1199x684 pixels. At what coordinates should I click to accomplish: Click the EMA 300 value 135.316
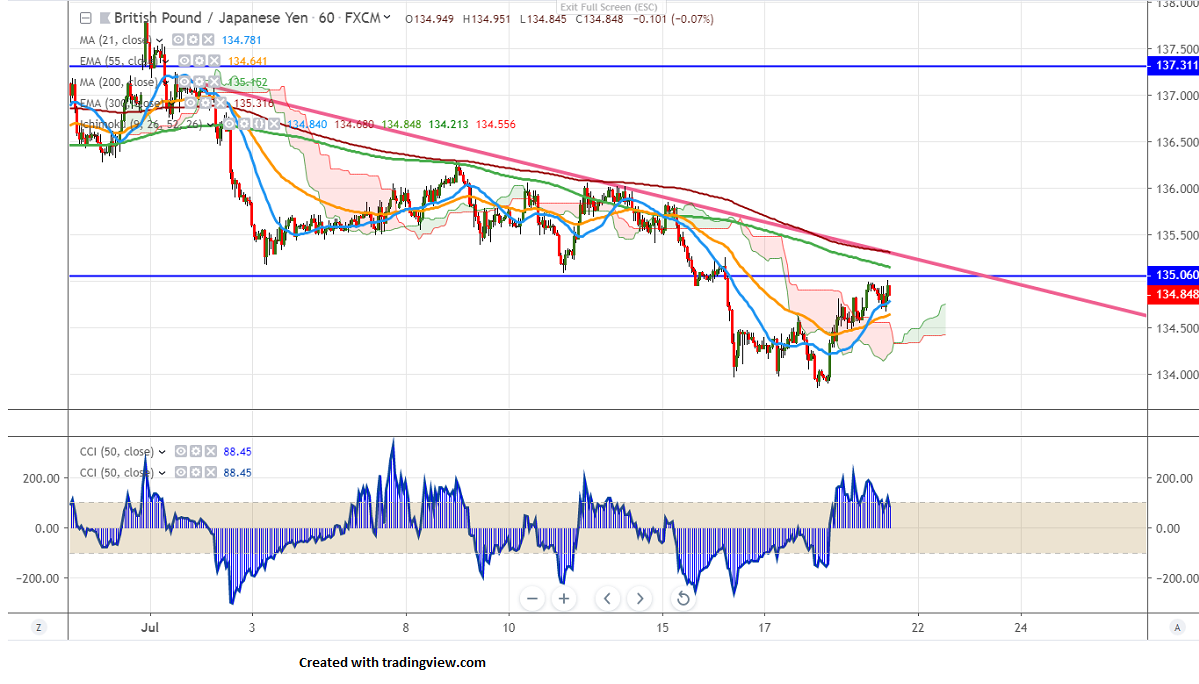click(254, 103)
